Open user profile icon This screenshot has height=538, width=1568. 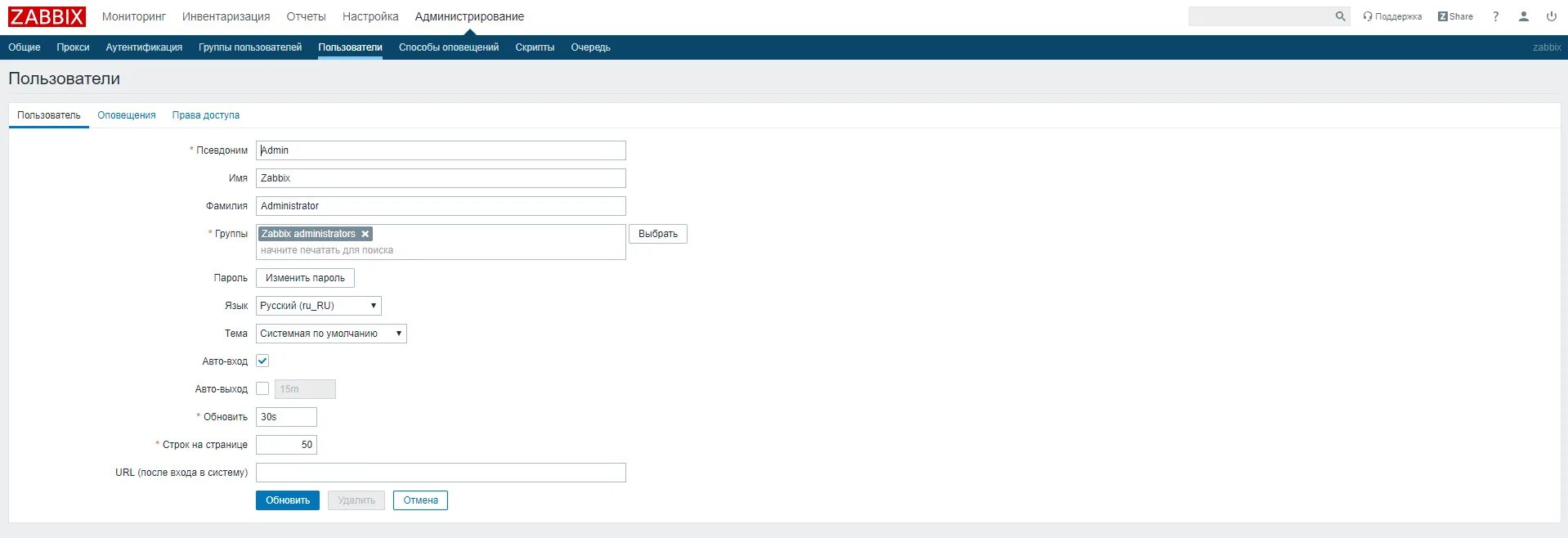point(1524,16)
